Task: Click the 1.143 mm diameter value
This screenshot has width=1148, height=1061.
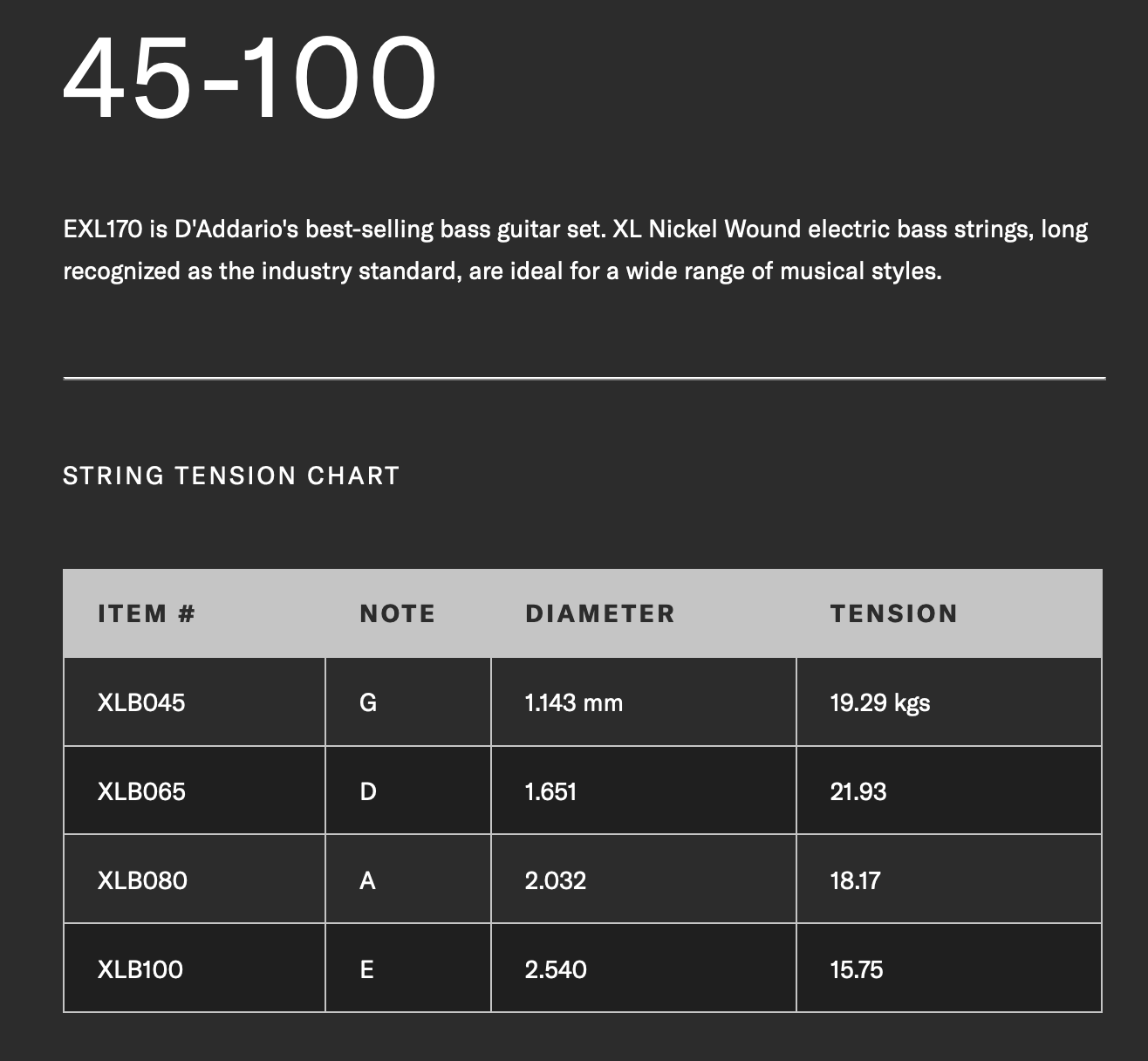Action: (x=574, y=702)
